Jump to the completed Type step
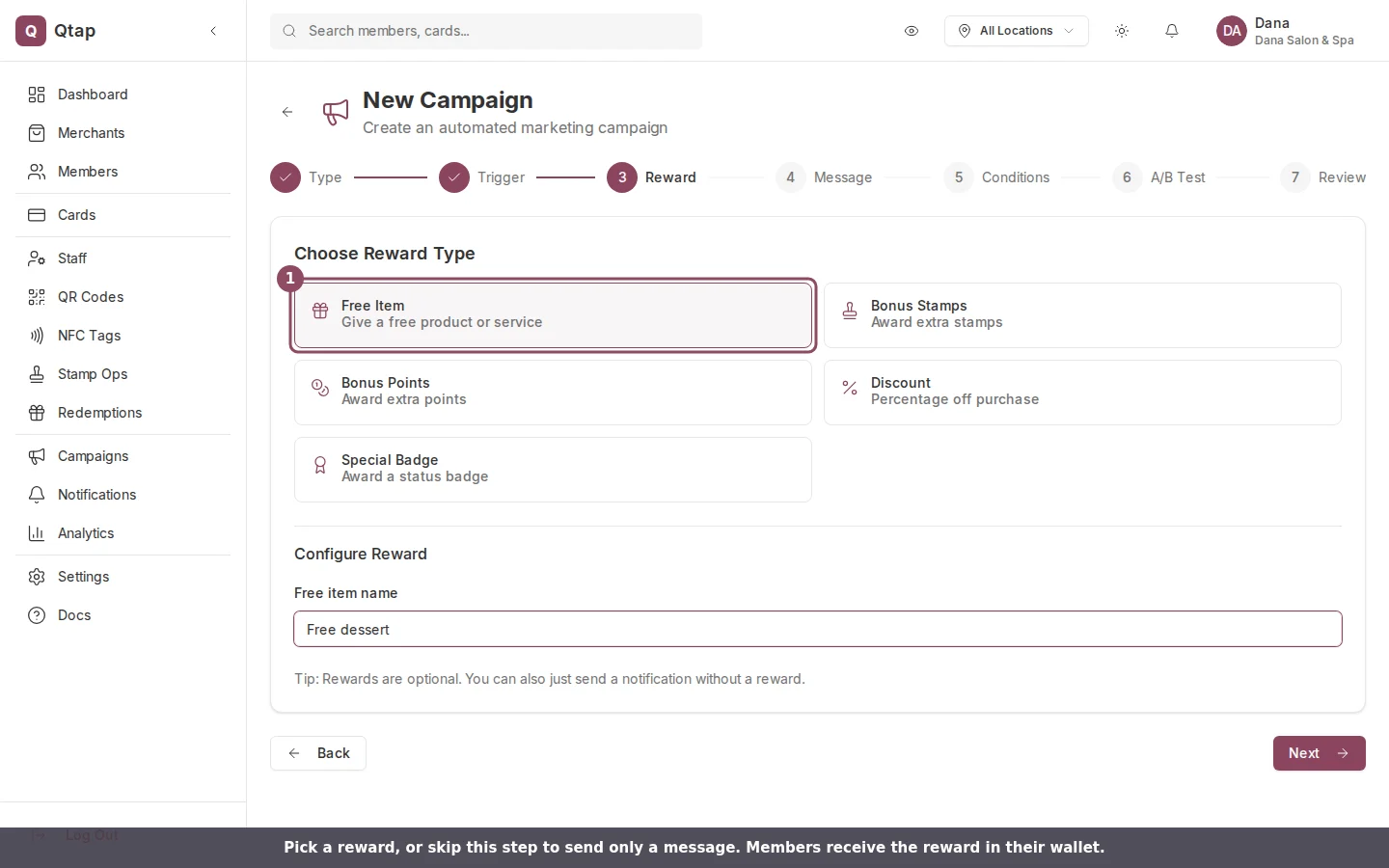Image resolution: width=1389 pixels, height=868 pixels. [306, 177]
